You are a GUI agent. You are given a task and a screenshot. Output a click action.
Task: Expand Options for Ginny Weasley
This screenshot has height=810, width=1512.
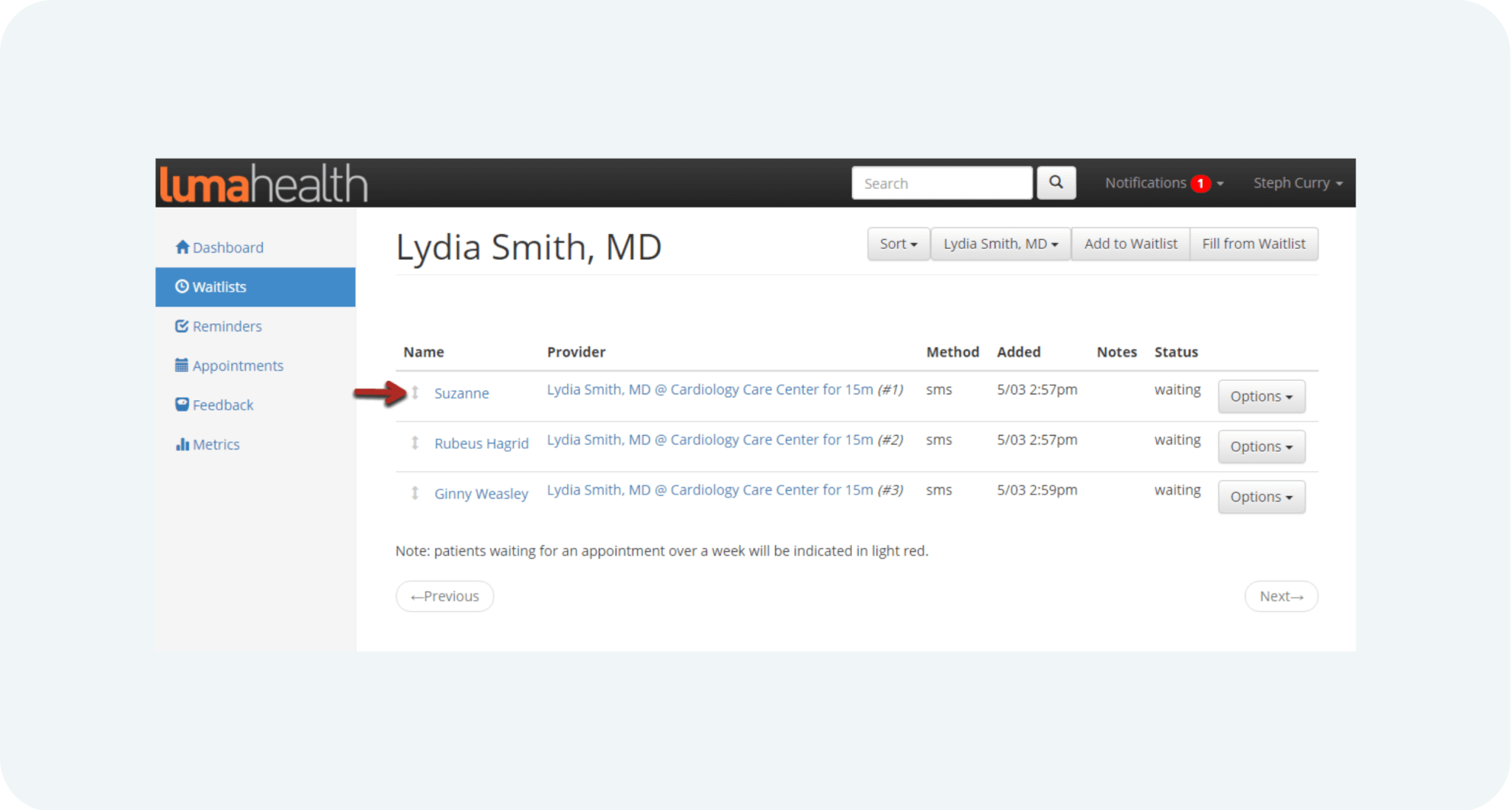coord(1261,497)
